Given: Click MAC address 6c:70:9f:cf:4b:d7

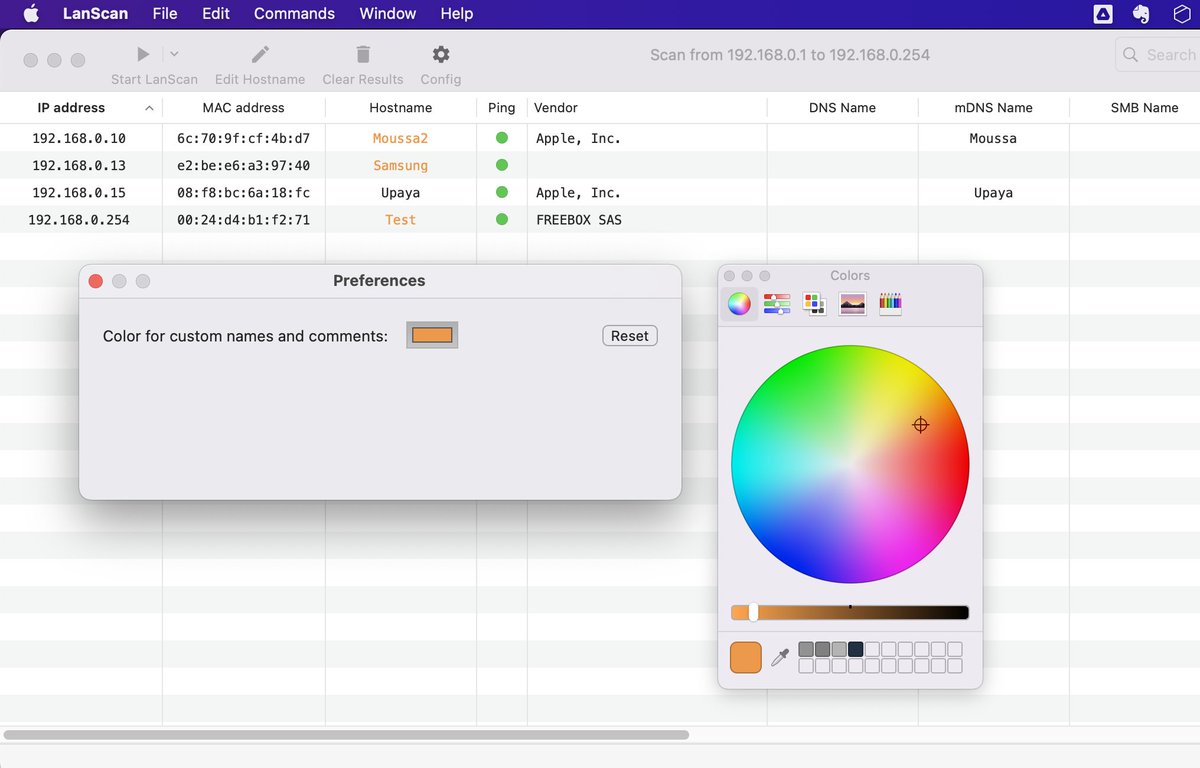Looking at the screenshot, I should pos(243,138).
